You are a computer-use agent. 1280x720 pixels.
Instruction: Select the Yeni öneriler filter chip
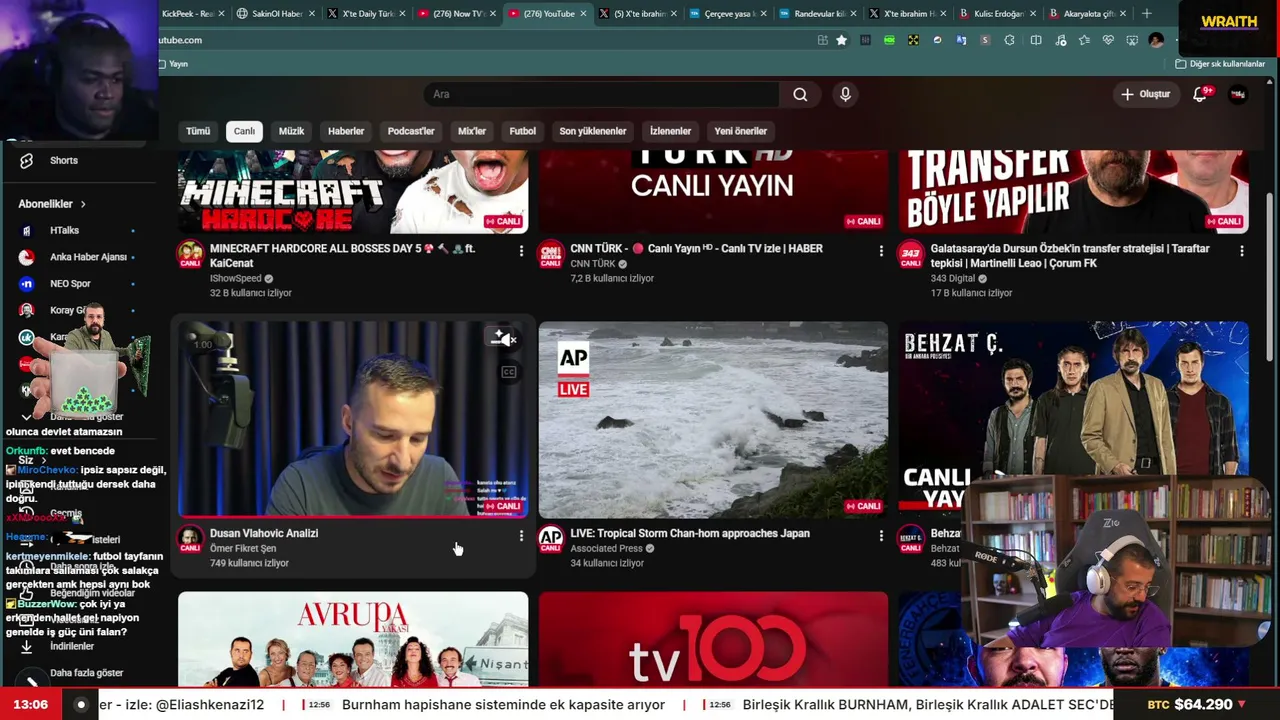coord(741,131)
